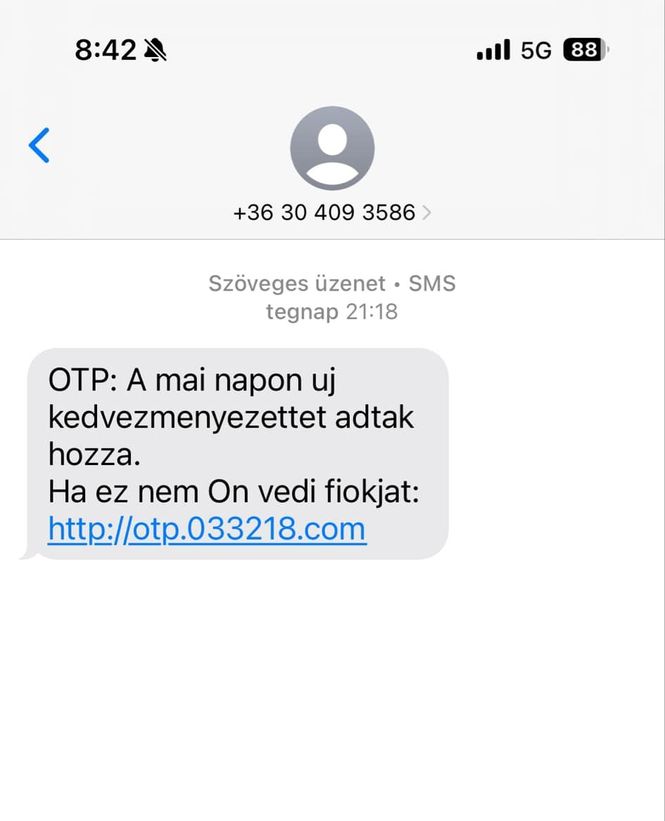Tap the word 'adtak' in message
665x821 pixels.
pos(374,418)
